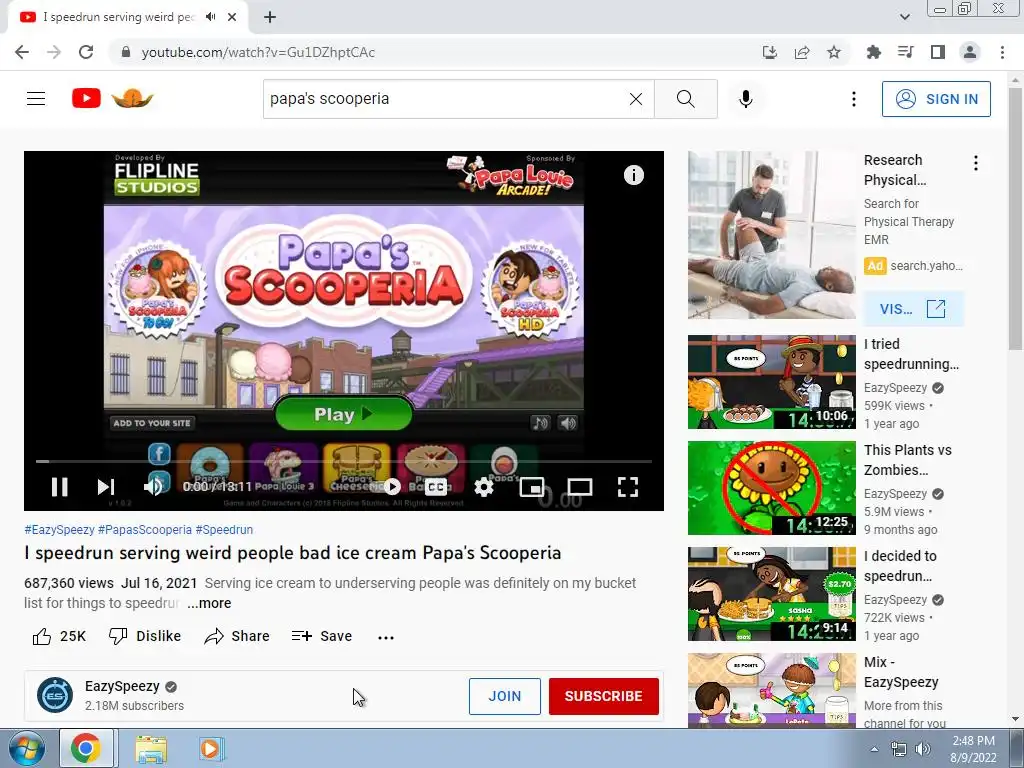Share this page icon in address bar

[x=802, y=52]
